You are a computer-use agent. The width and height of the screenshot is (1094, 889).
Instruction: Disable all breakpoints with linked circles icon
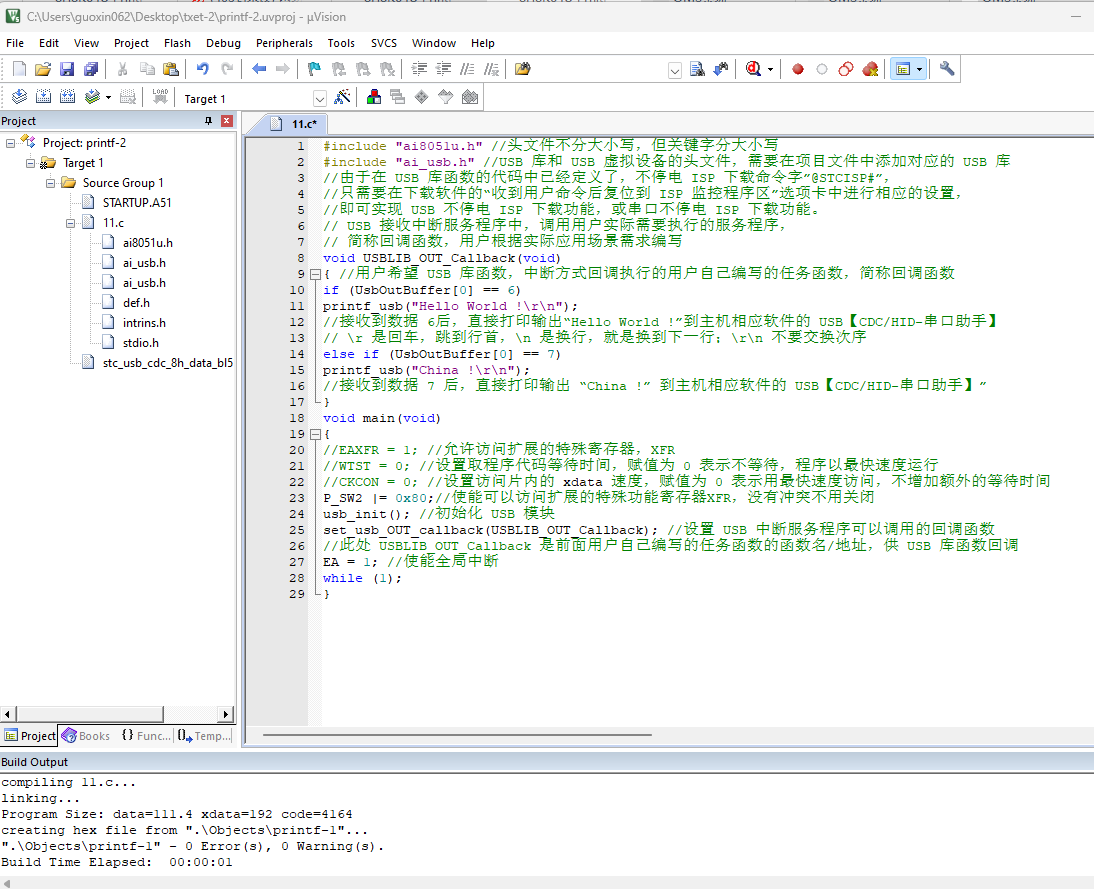coord(846,69)
